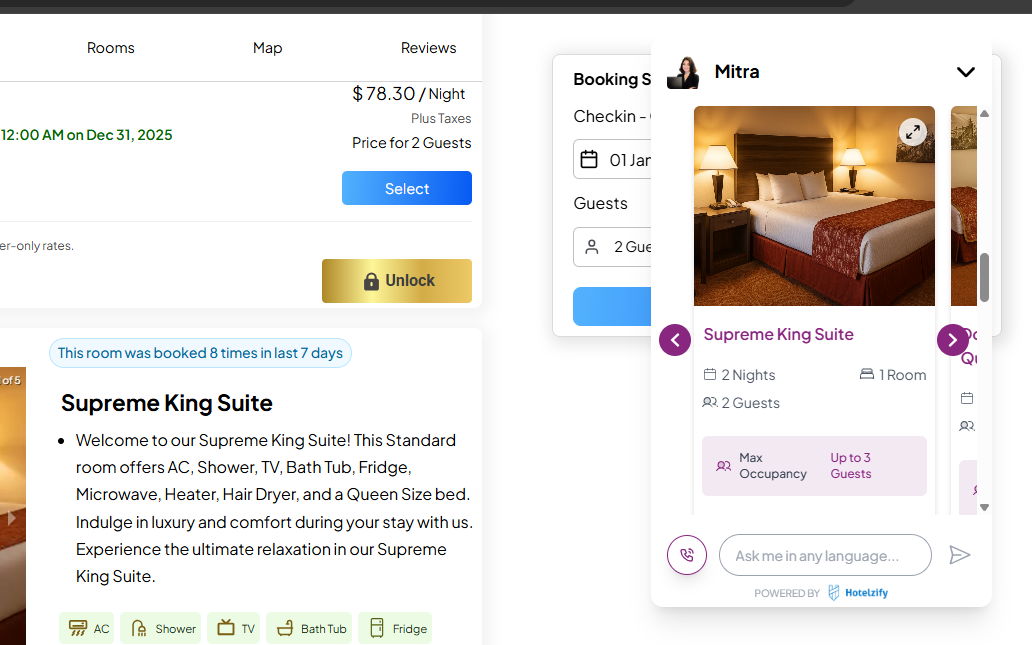Click the Shower amenity icon
1032x645 pixels.
139,628
